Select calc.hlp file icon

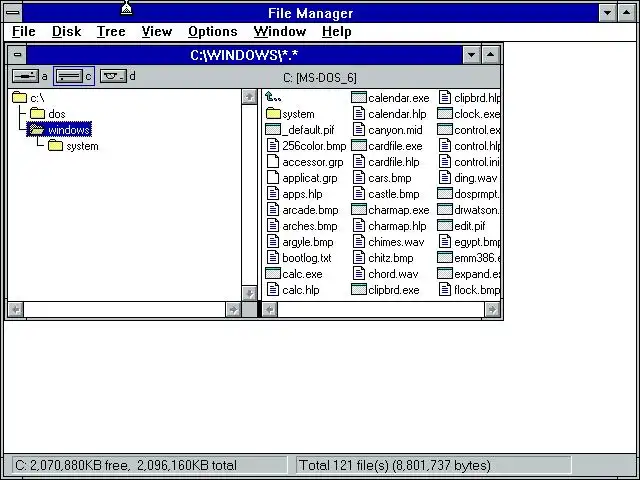(273, 290)
